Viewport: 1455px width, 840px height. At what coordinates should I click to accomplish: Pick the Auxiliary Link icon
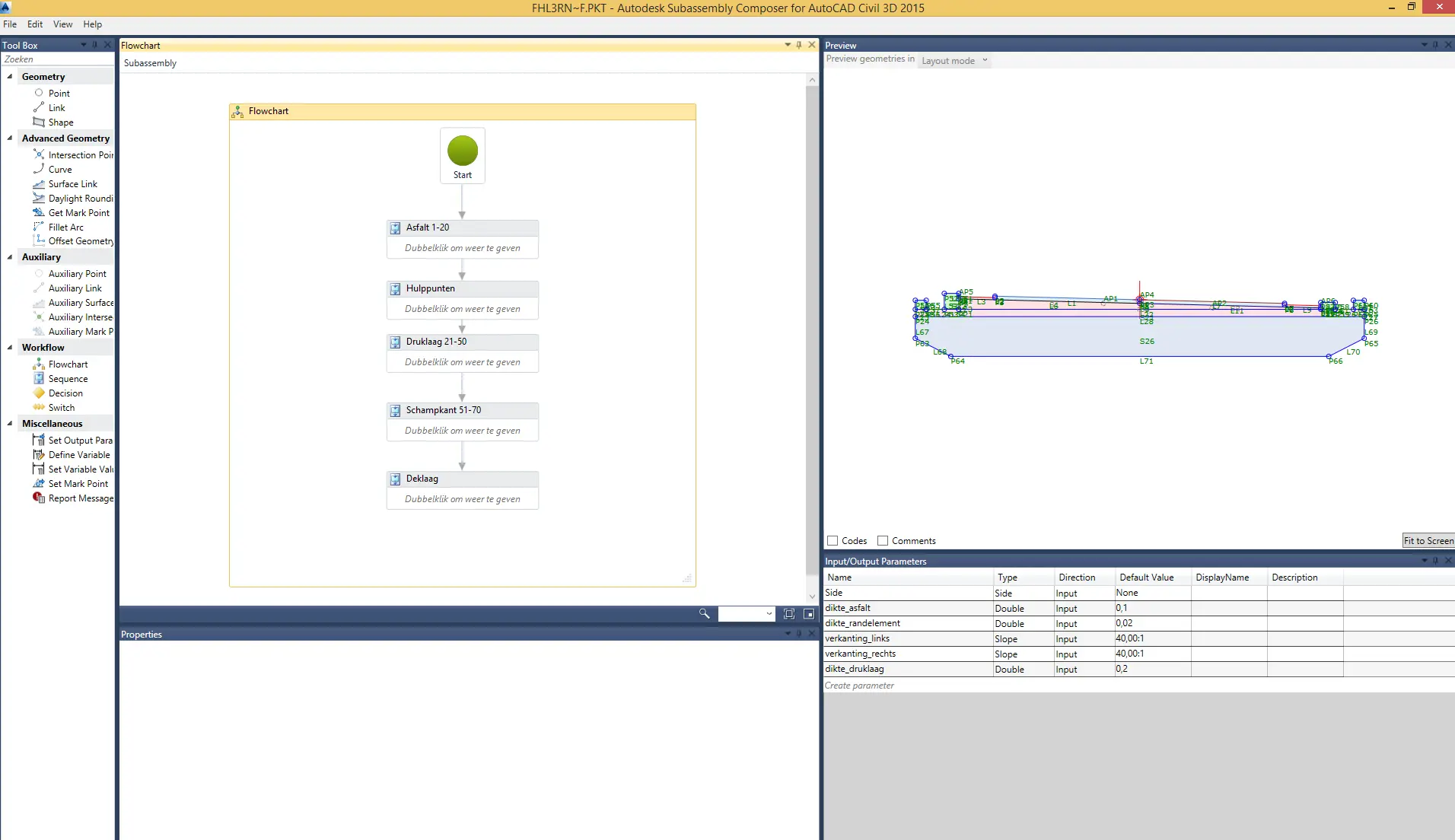point(39,288)
